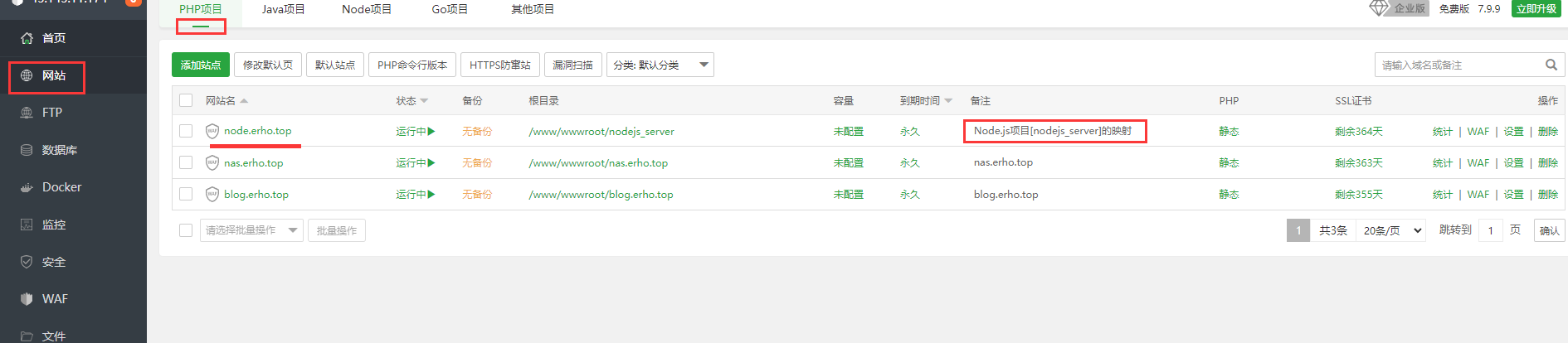Click the search magnifier icon

point(1551,65)
